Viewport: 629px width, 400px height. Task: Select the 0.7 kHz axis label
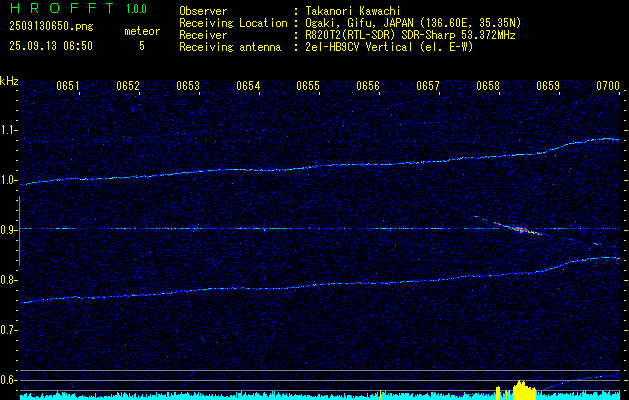click(x=9, y=330)
